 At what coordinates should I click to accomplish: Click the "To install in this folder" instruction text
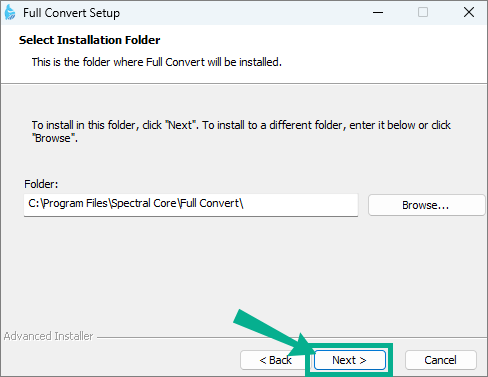pos(241,131)
